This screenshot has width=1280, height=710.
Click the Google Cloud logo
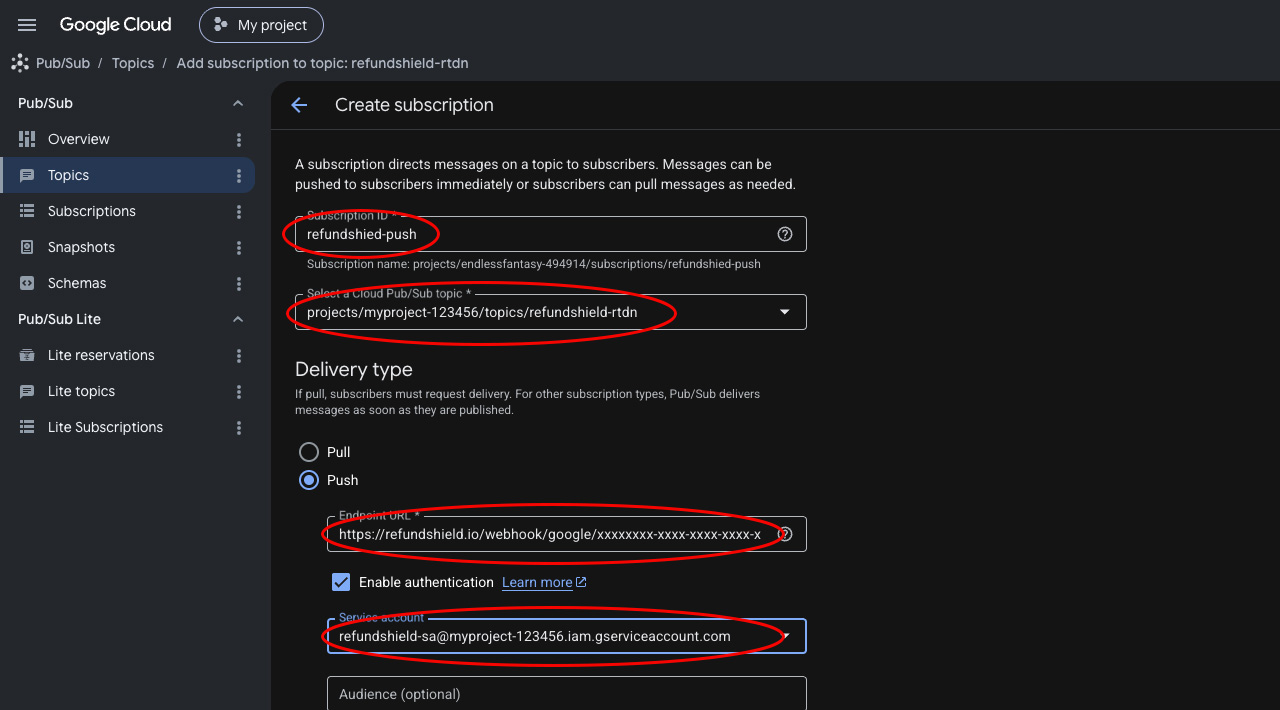point(115,25)
